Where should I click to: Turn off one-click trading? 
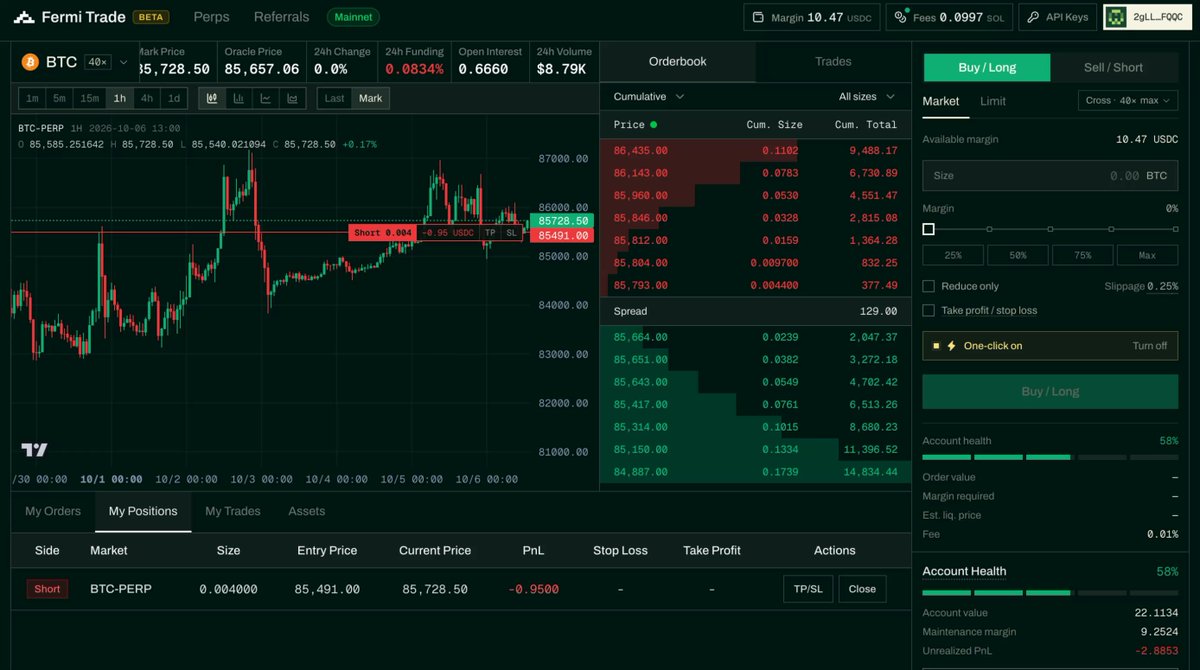click(x=1149, y=346)
